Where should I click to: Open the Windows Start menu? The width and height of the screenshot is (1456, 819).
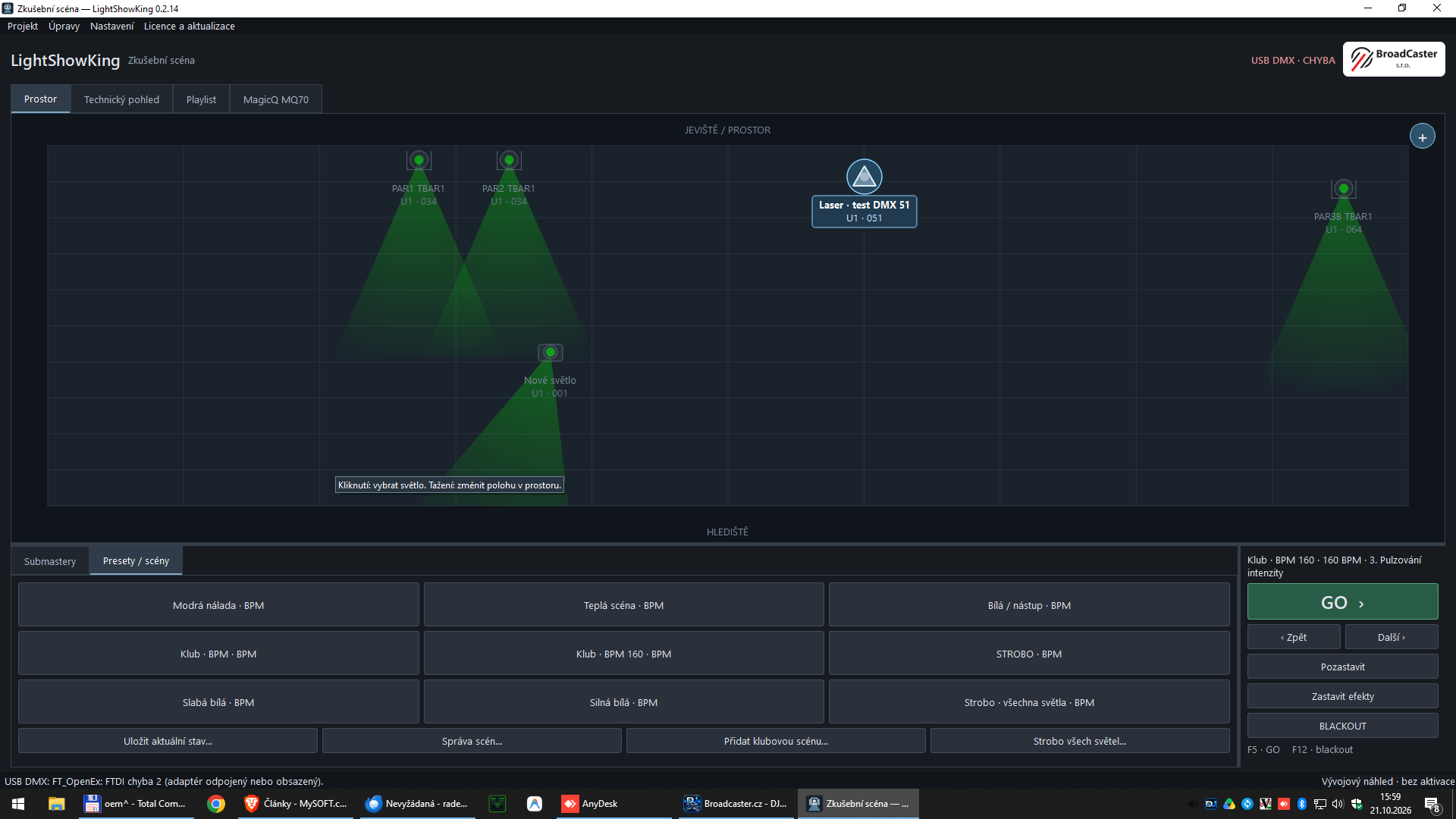18,804
